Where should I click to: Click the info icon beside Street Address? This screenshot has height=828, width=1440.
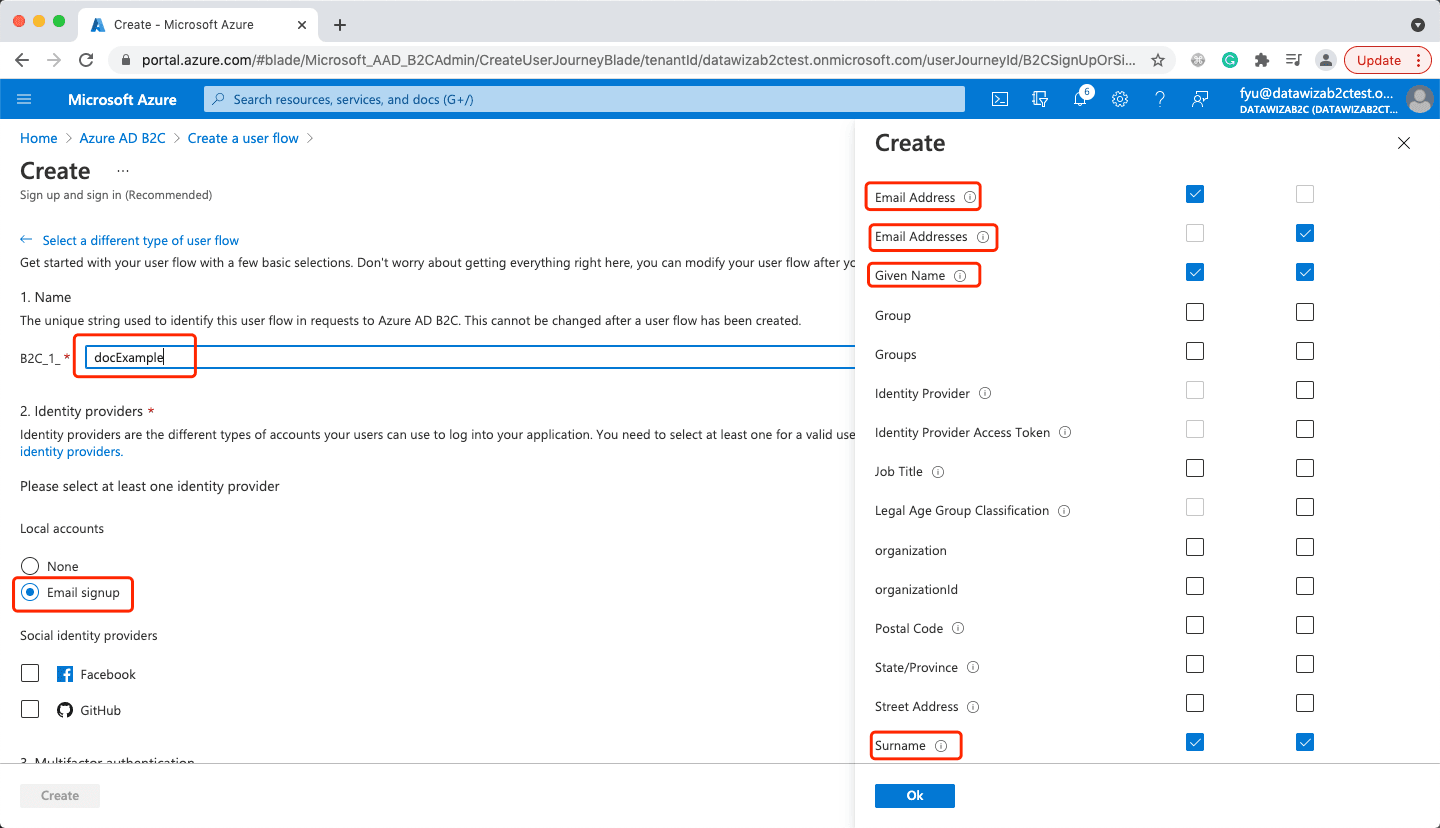[x=973, y=706]
